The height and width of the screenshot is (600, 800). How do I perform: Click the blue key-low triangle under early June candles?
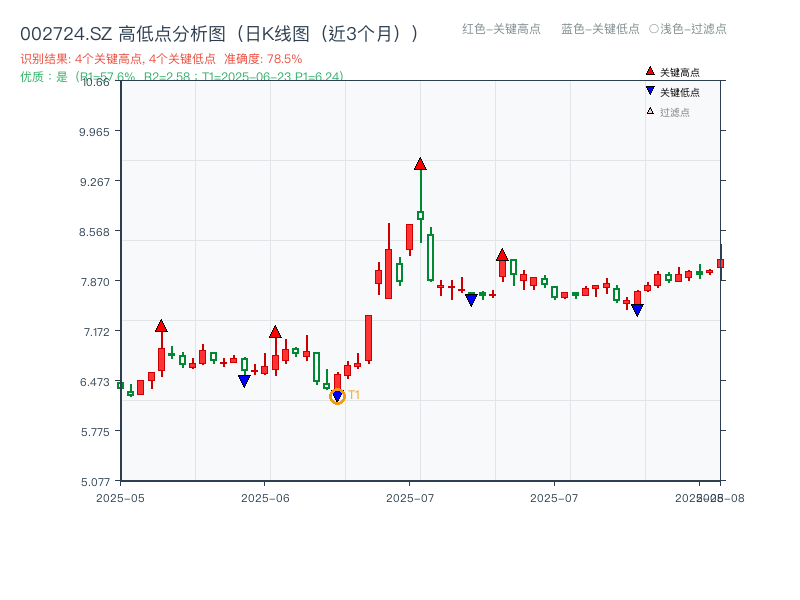pyautogui.click(x=245, y=381)
